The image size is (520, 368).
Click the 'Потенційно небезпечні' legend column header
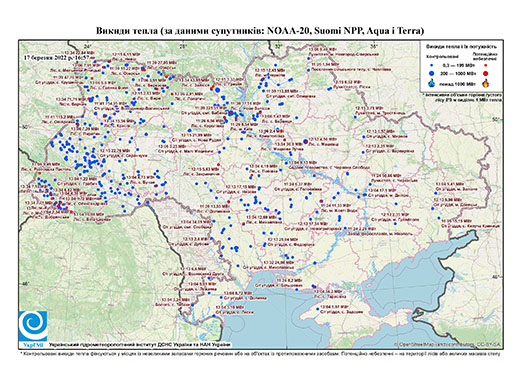tap(485, 56)
